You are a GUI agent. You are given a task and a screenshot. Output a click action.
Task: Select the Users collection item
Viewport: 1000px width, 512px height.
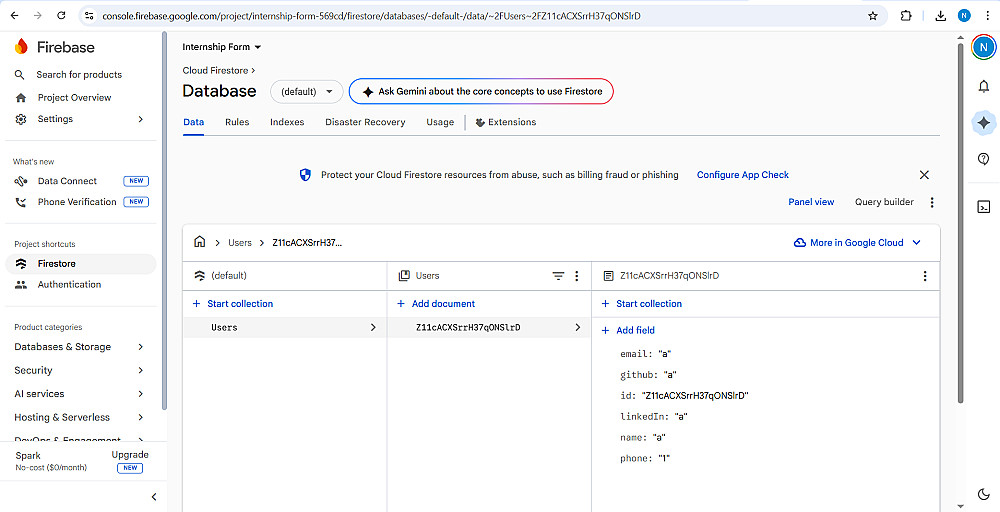[225, 327]
